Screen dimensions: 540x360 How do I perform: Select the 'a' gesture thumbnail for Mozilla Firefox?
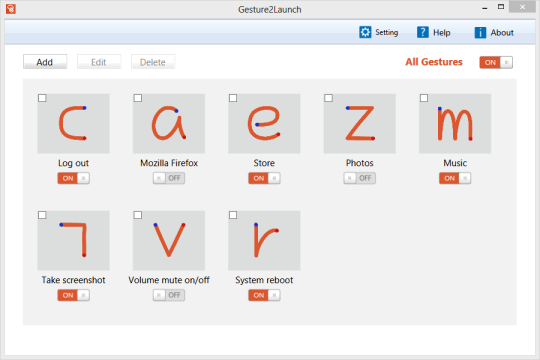click(169, 124)
